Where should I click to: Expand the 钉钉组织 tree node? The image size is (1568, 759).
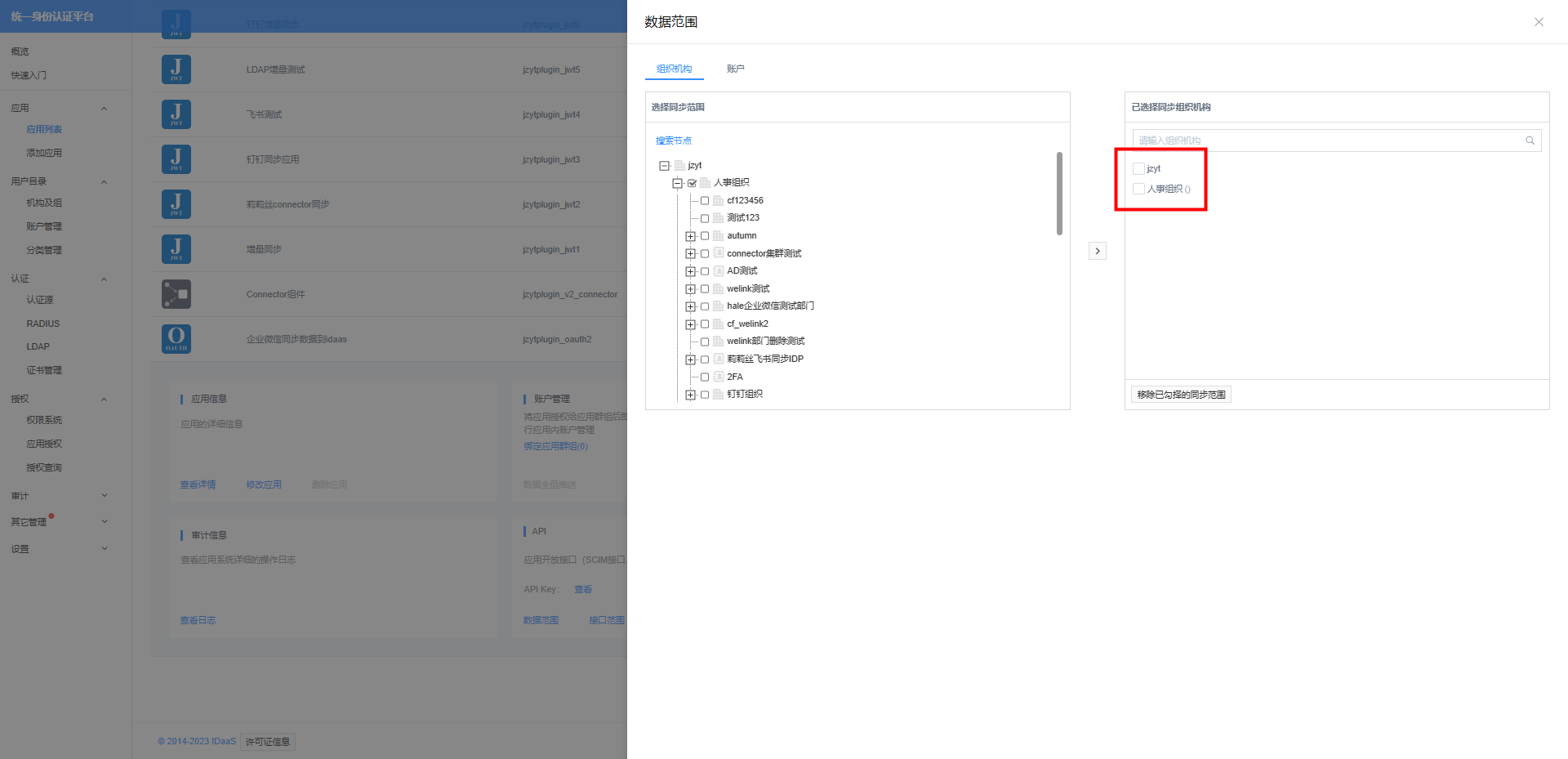pos(691,395)
